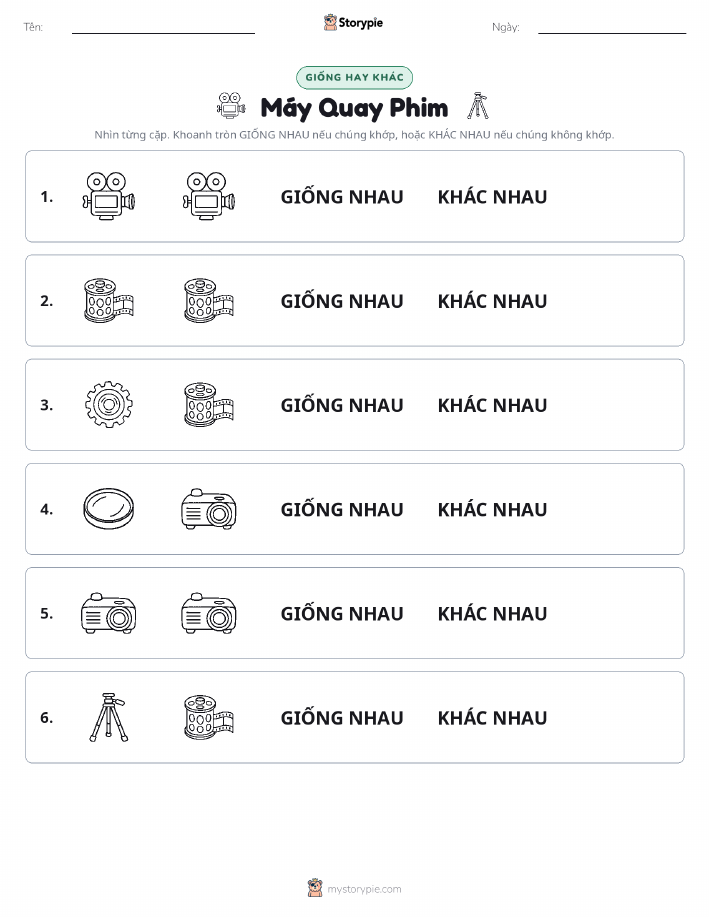The height and width of the screenshot is (917, 709).
Task: Click the Ngày date line field
Action: pos(612,27)
